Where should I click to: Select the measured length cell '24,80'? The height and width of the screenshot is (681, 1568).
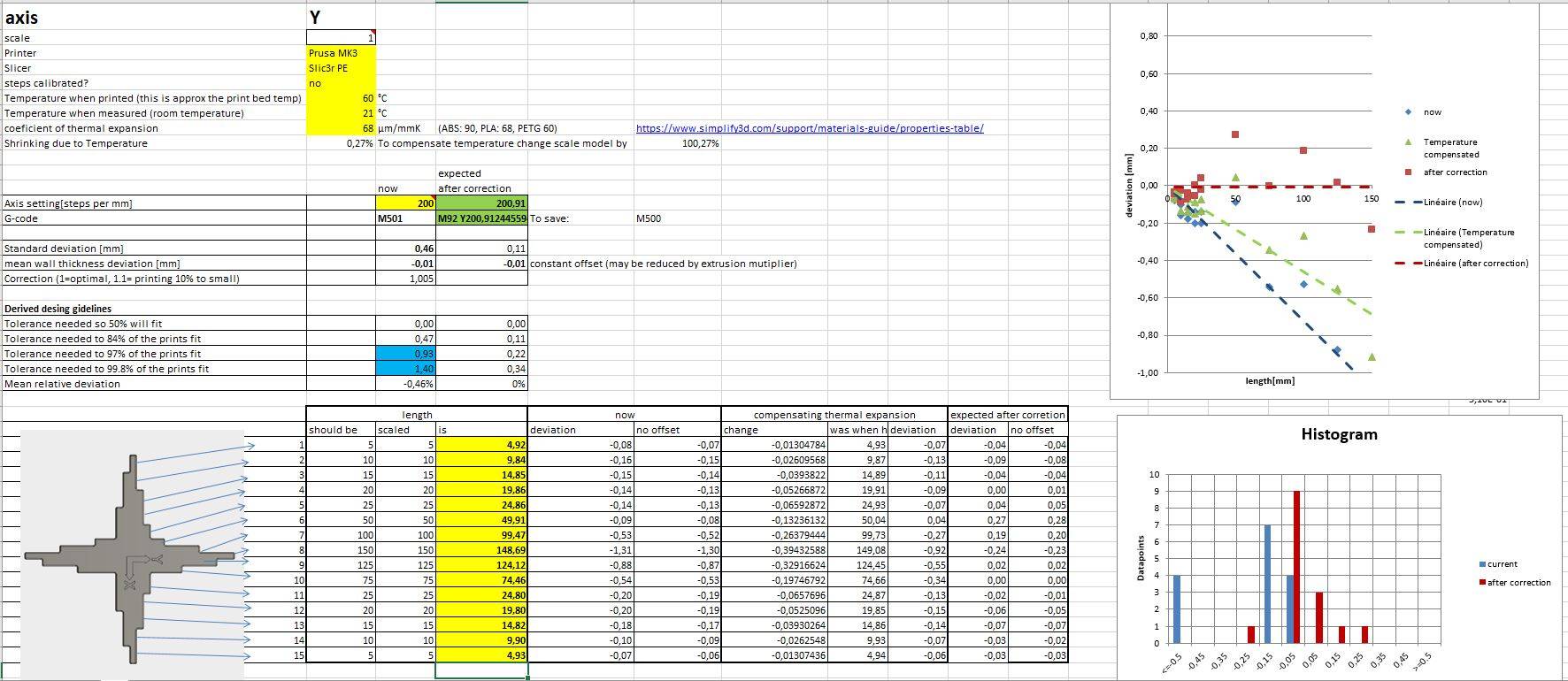481,595
